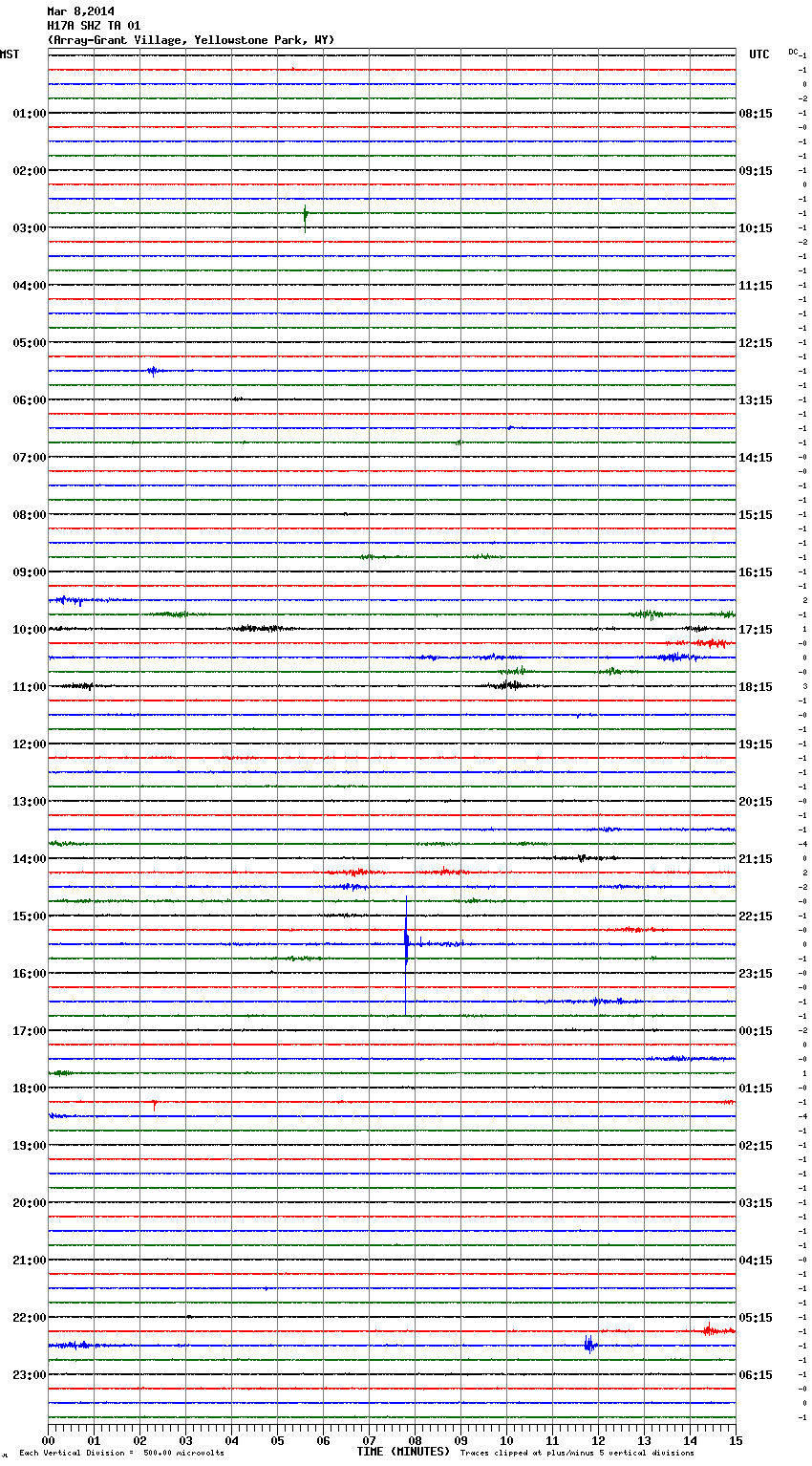Click the 10:15 UTC time label
This screenshot has width=812, height=1466.
tap(756, 228)
